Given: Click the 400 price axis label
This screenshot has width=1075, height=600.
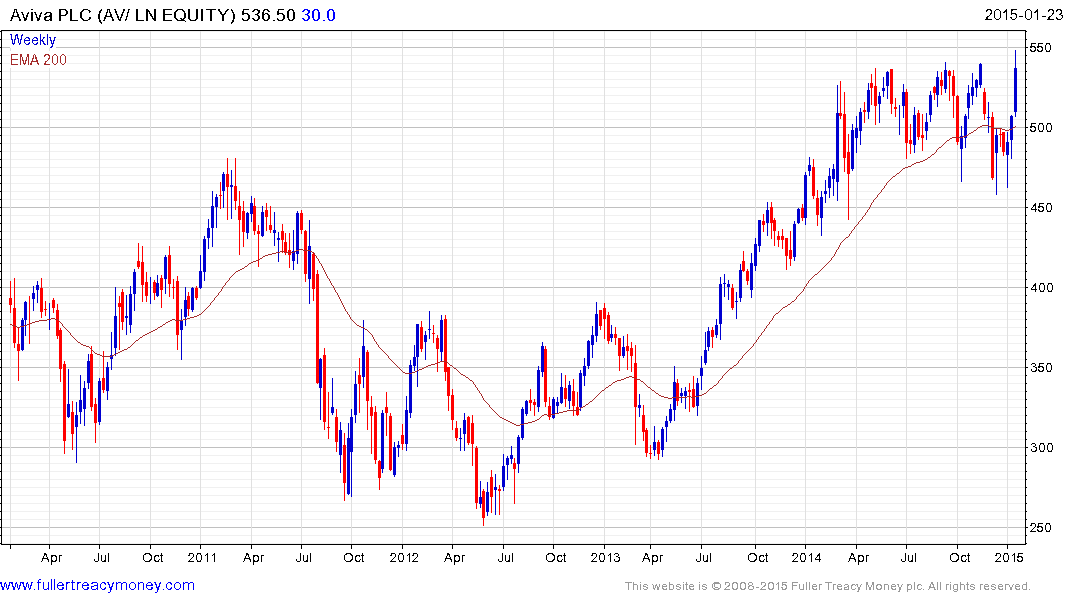Looking at the screenshot, I should 1040,288.
